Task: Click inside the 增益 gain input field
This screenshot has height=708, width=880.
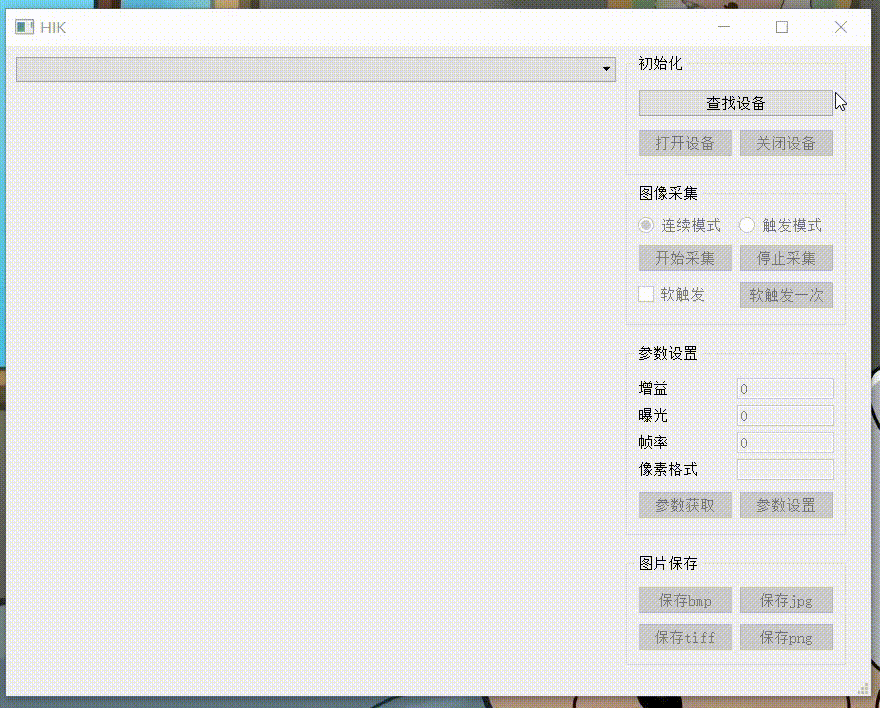Action: point(785,388)
